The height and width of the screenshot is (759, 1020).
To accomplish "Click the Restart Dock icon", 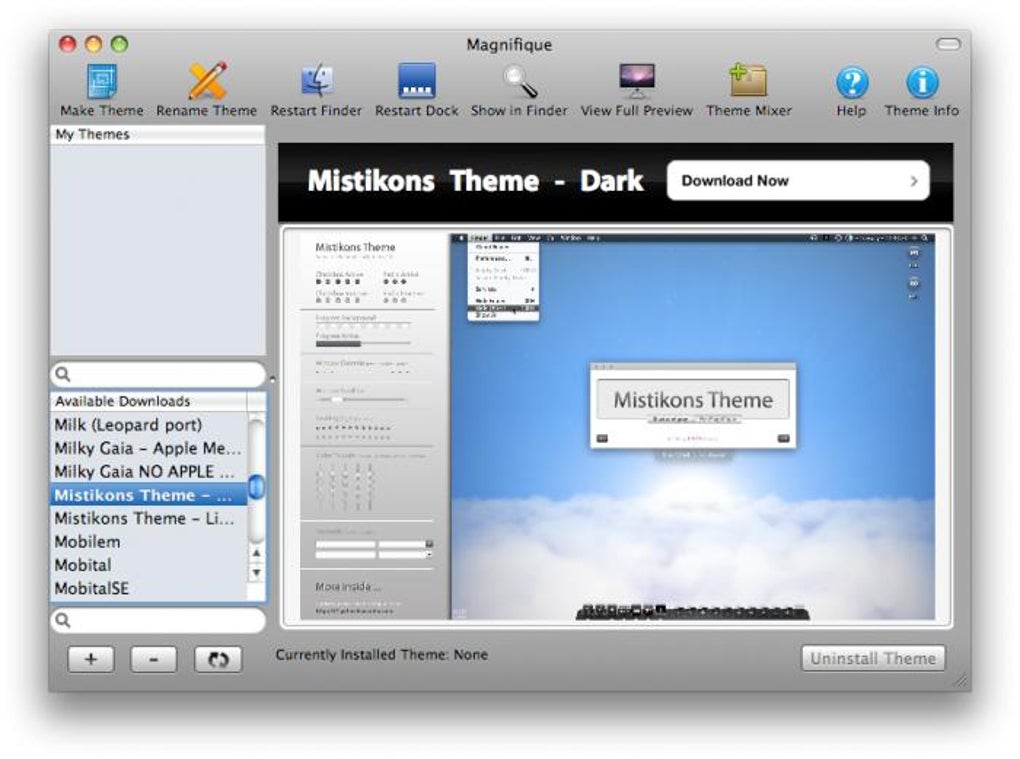I will tap(417, 81).
